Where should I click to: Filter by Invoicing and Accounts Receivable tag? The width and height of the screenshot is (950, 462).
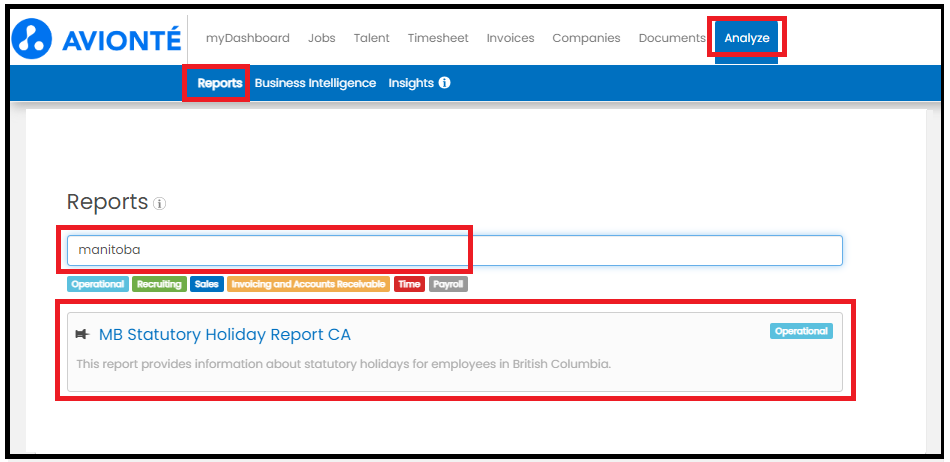(308, 285)
